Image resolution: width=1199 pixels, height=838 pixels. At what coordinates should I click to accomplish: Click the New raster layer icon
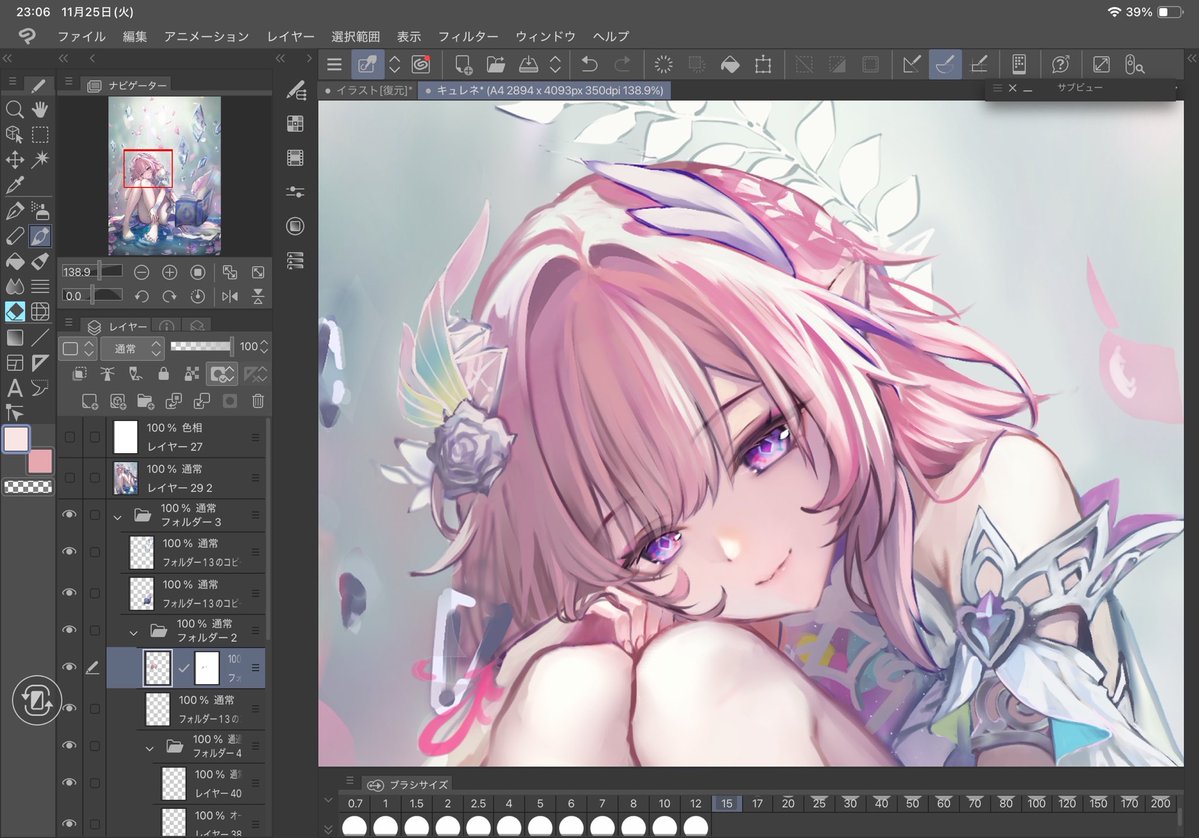[x=89, y=401]
